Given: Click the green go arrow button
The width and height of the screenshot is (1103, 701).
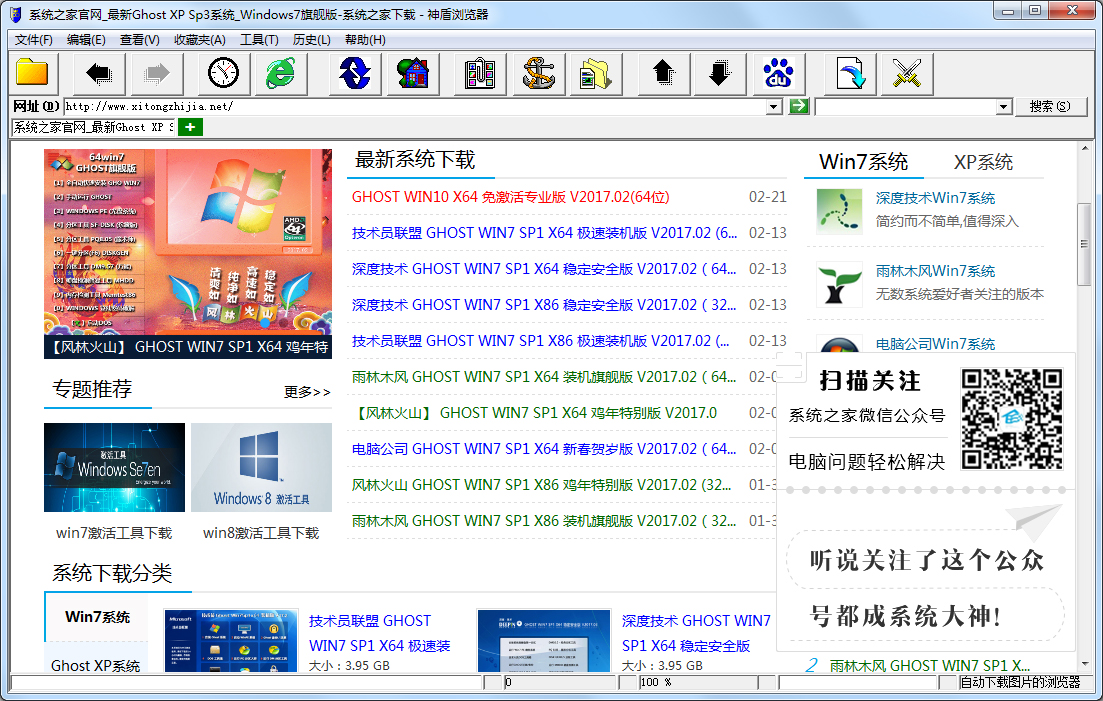Looking at the screenshot, I should coord(797,106).
